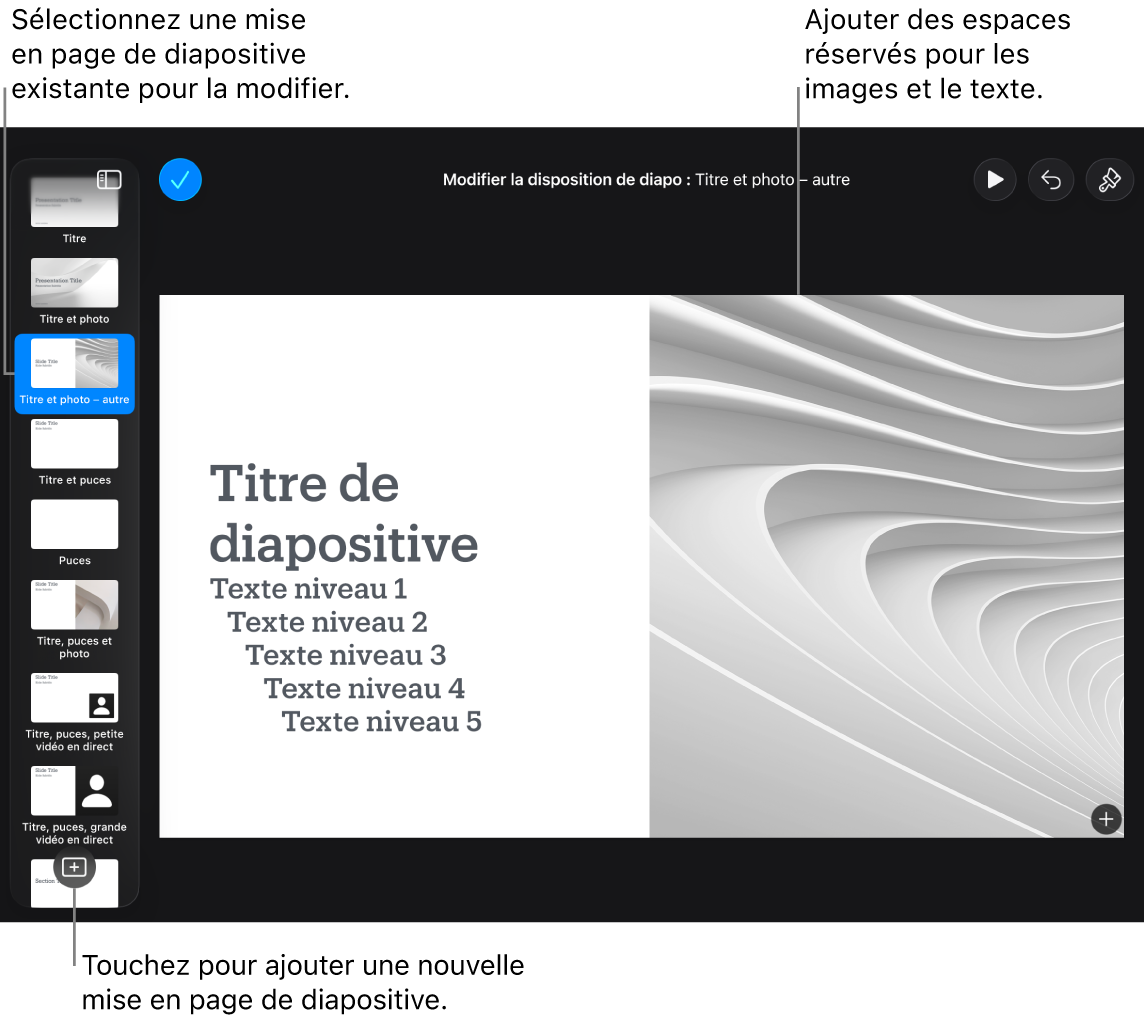Click the Texte niveau 2 line

[x=327, y=623]
